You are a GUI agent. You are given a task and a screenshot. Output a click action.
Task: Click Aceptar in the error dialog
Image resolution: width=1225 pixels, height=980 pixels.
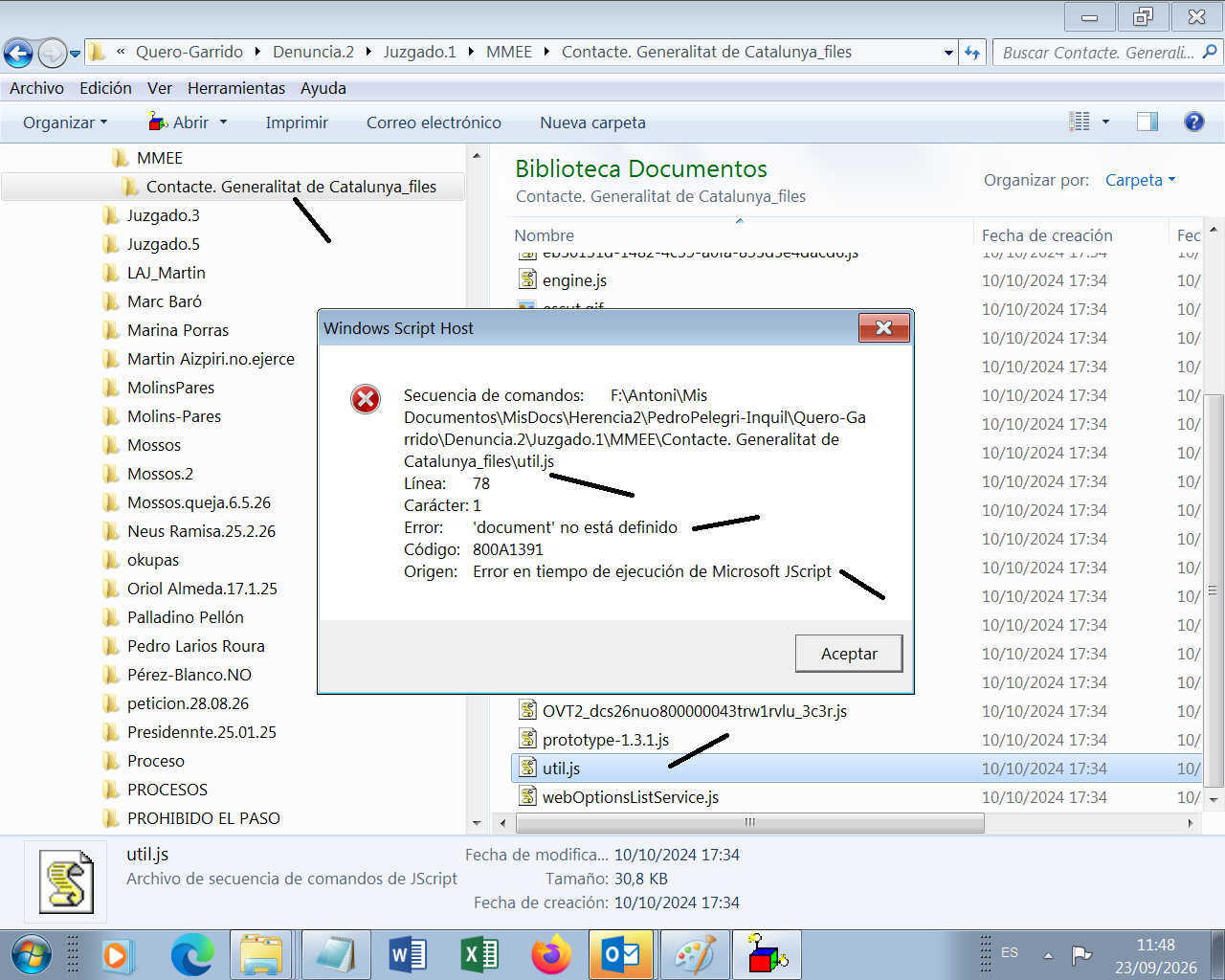(849, 654)
